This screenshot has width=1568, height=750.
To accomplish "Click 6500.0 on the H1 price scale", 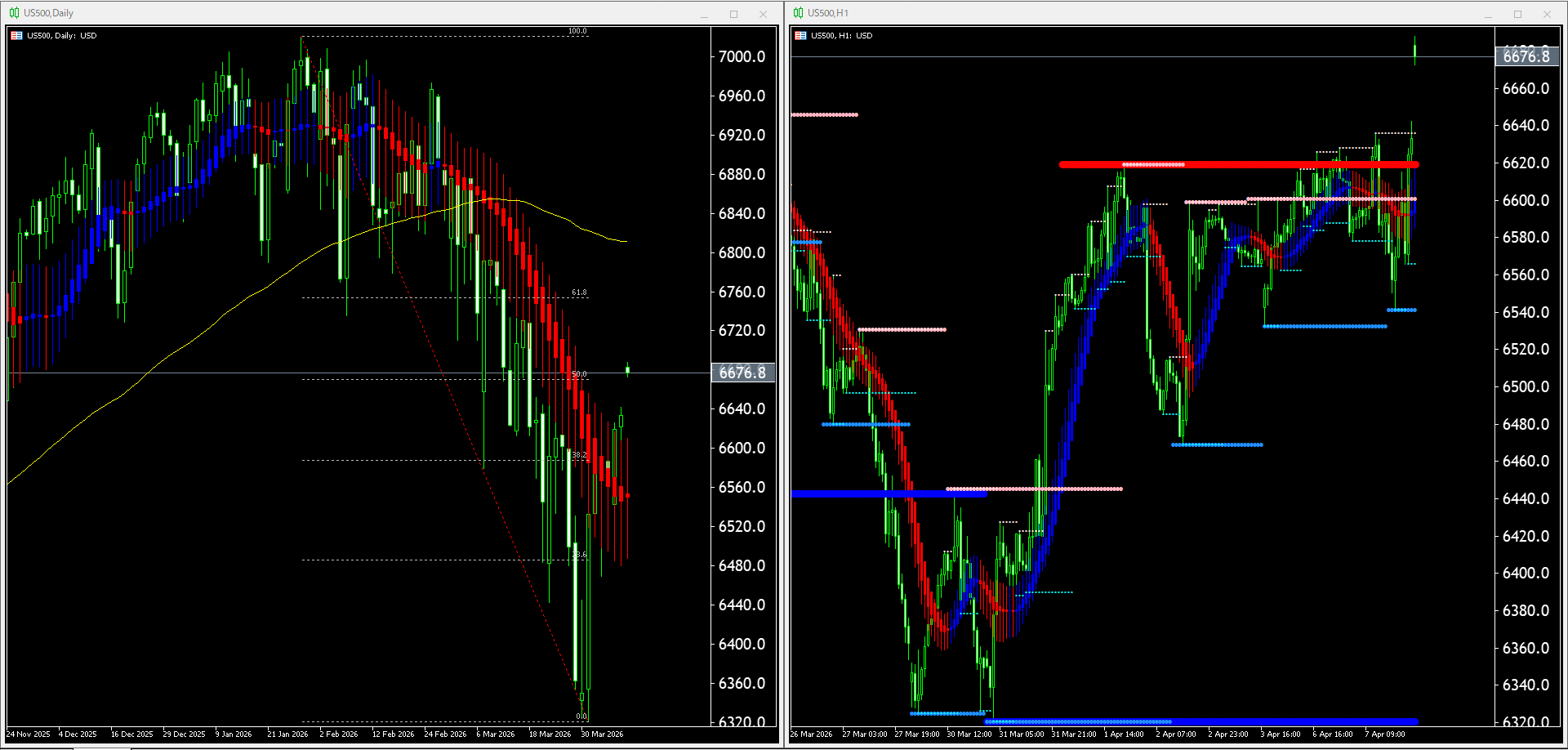I will [x=1526, y=386].
